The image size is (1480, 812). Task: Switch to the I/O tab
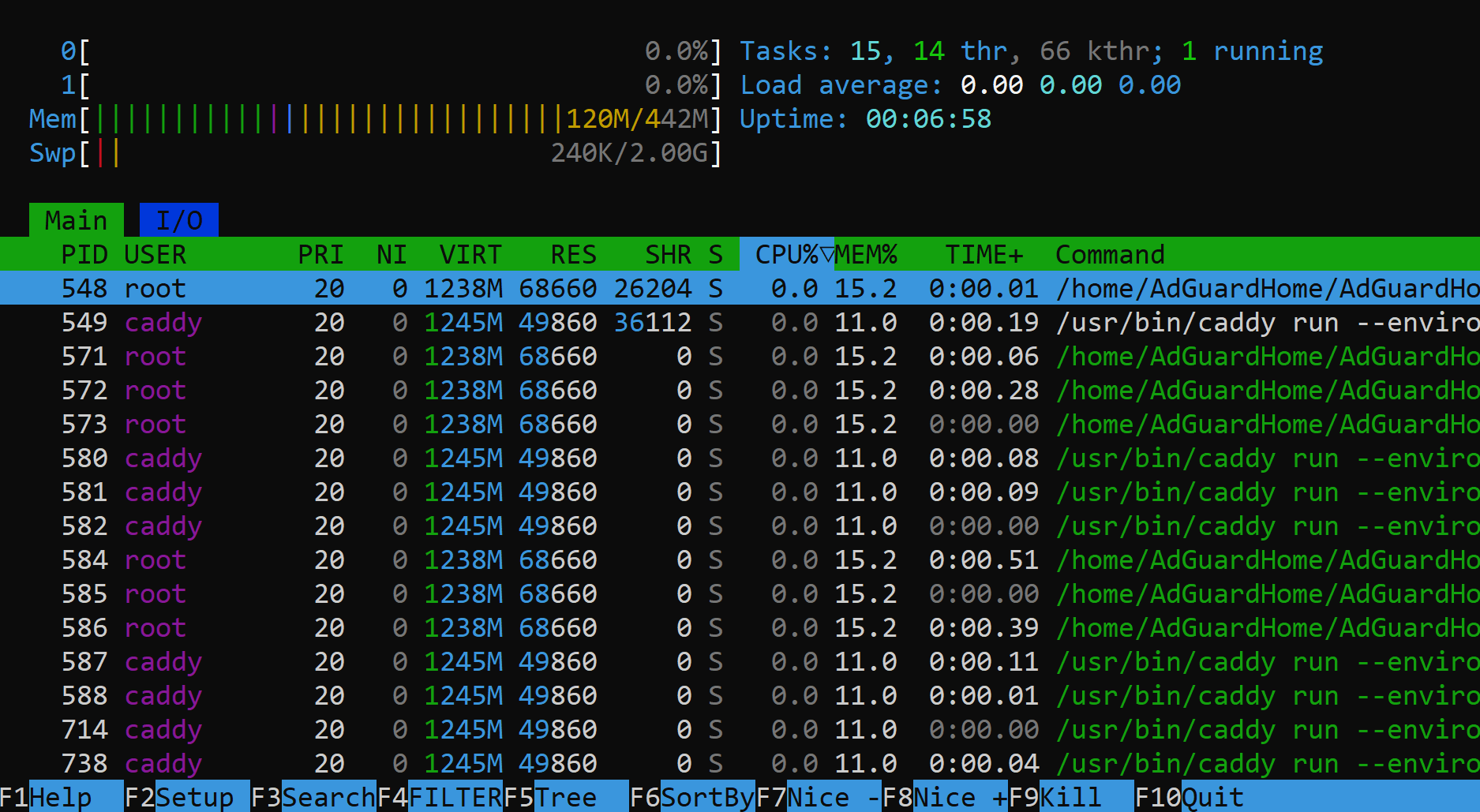[x=178, y=220]
